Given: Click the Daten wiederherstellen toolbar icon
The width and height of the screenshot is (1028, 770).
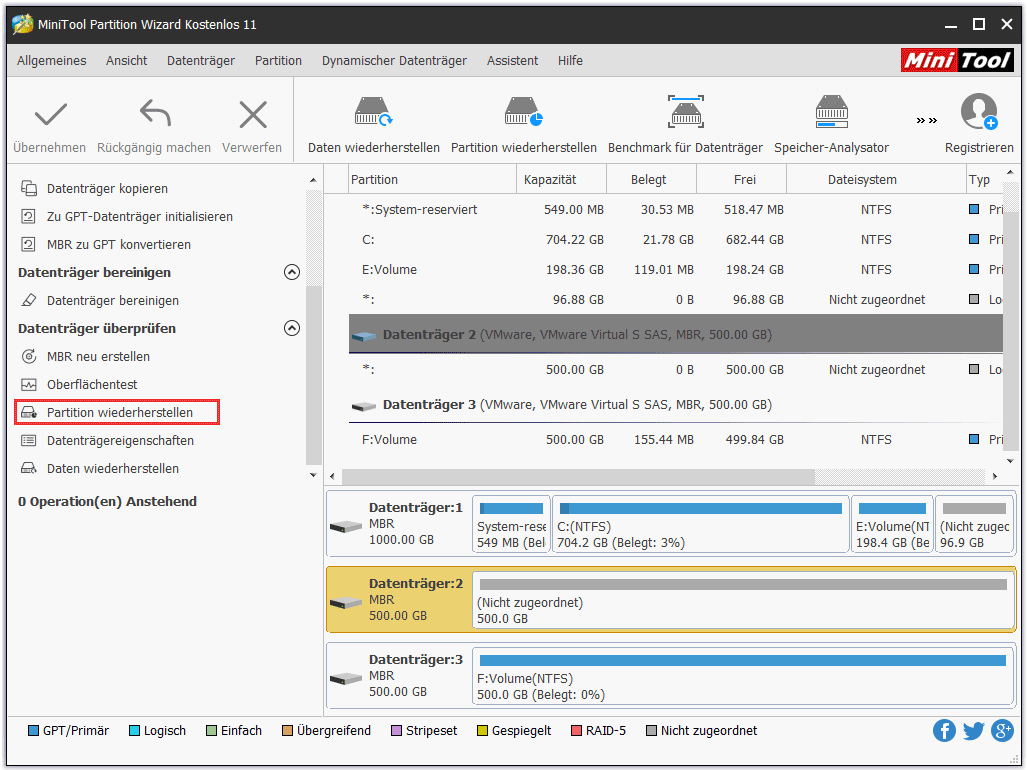Looking at the screenshot, I should pyautogui.click(x=373, y=113).
